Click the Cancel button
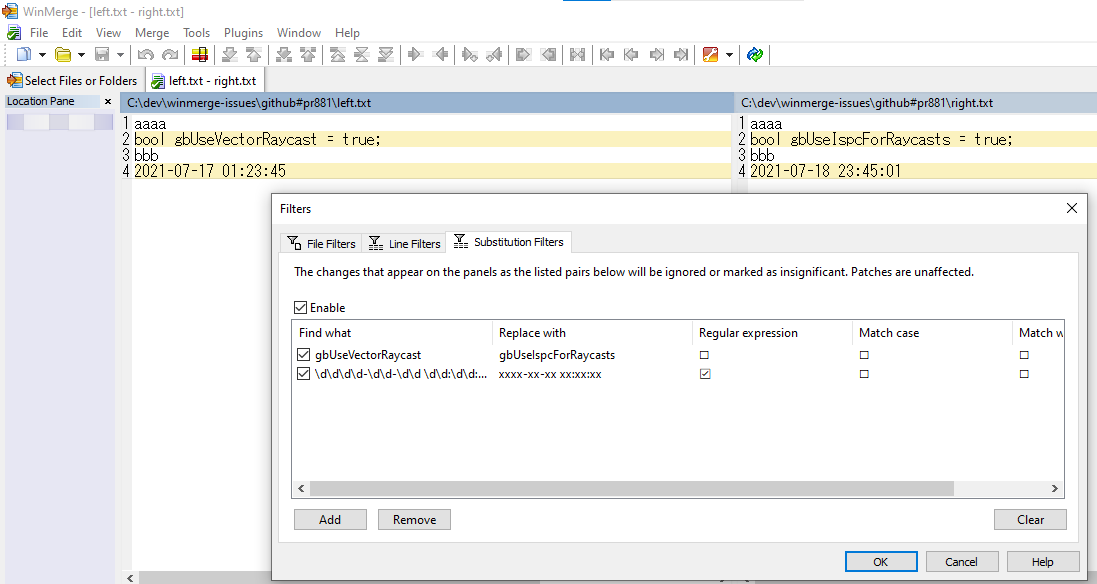1097x584 pixels. pos(961,562)
